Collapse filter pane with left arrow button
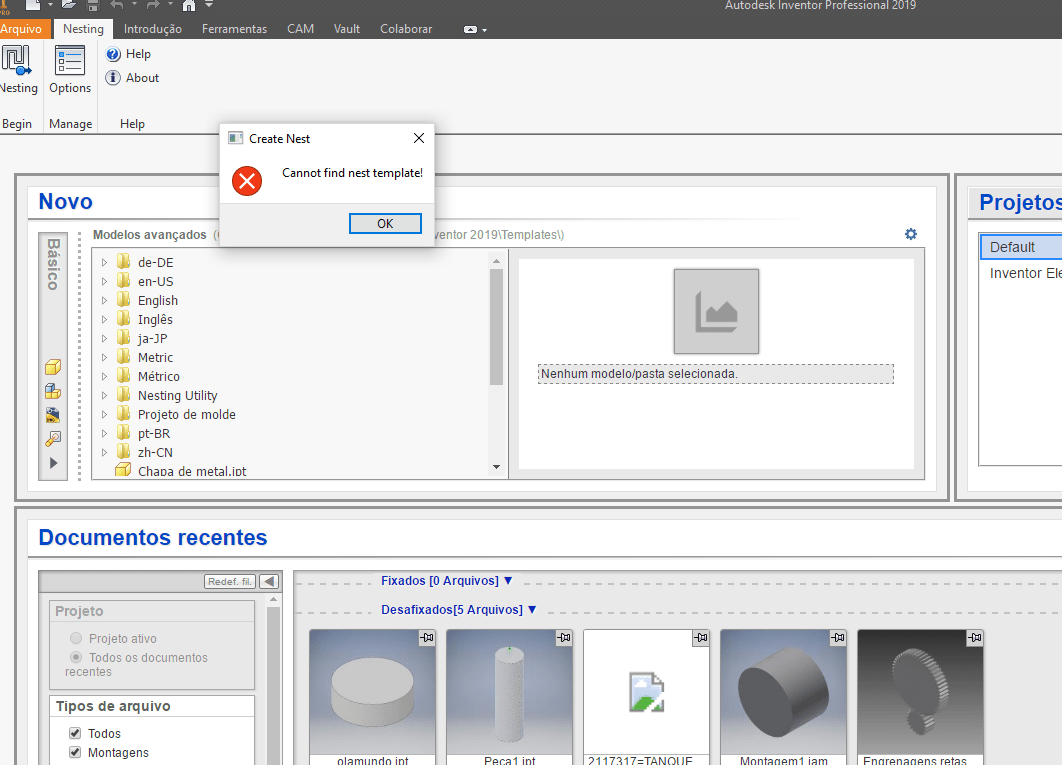Viewport: 1062px width, 765px height. tap(270, 581)
